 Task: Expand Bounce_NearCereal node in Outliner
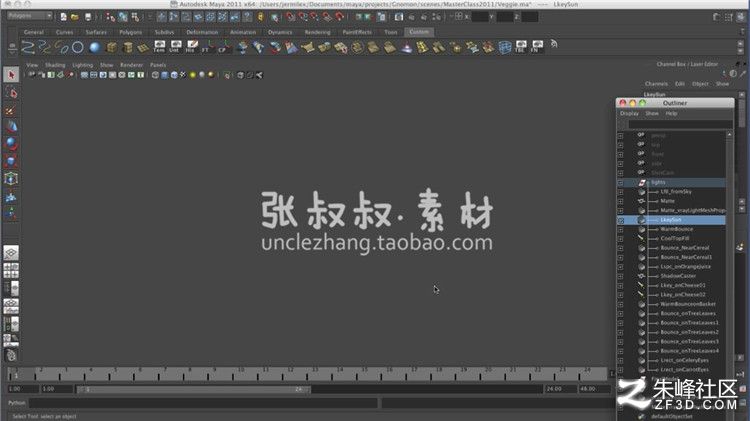tap(620, 248)
